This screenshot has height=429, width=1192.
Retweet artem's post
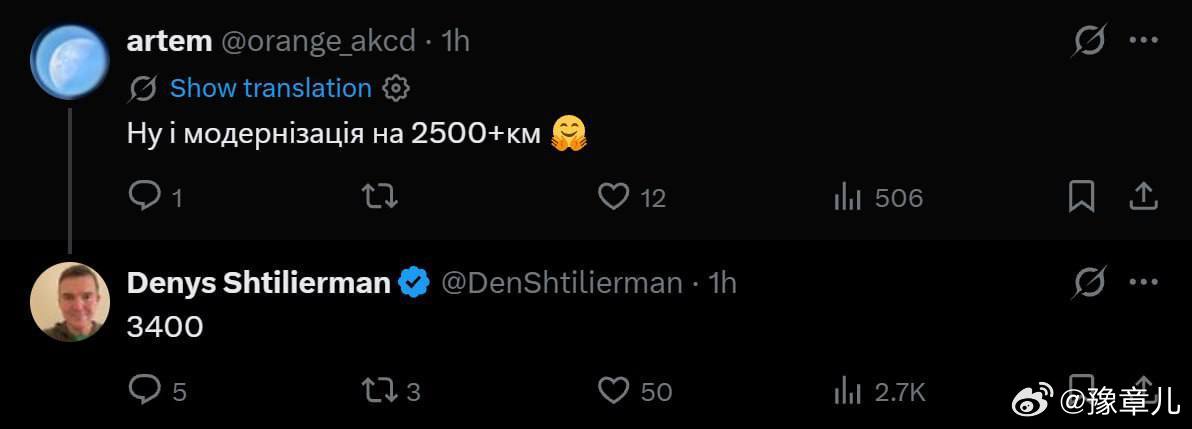(x=379, y=196)
